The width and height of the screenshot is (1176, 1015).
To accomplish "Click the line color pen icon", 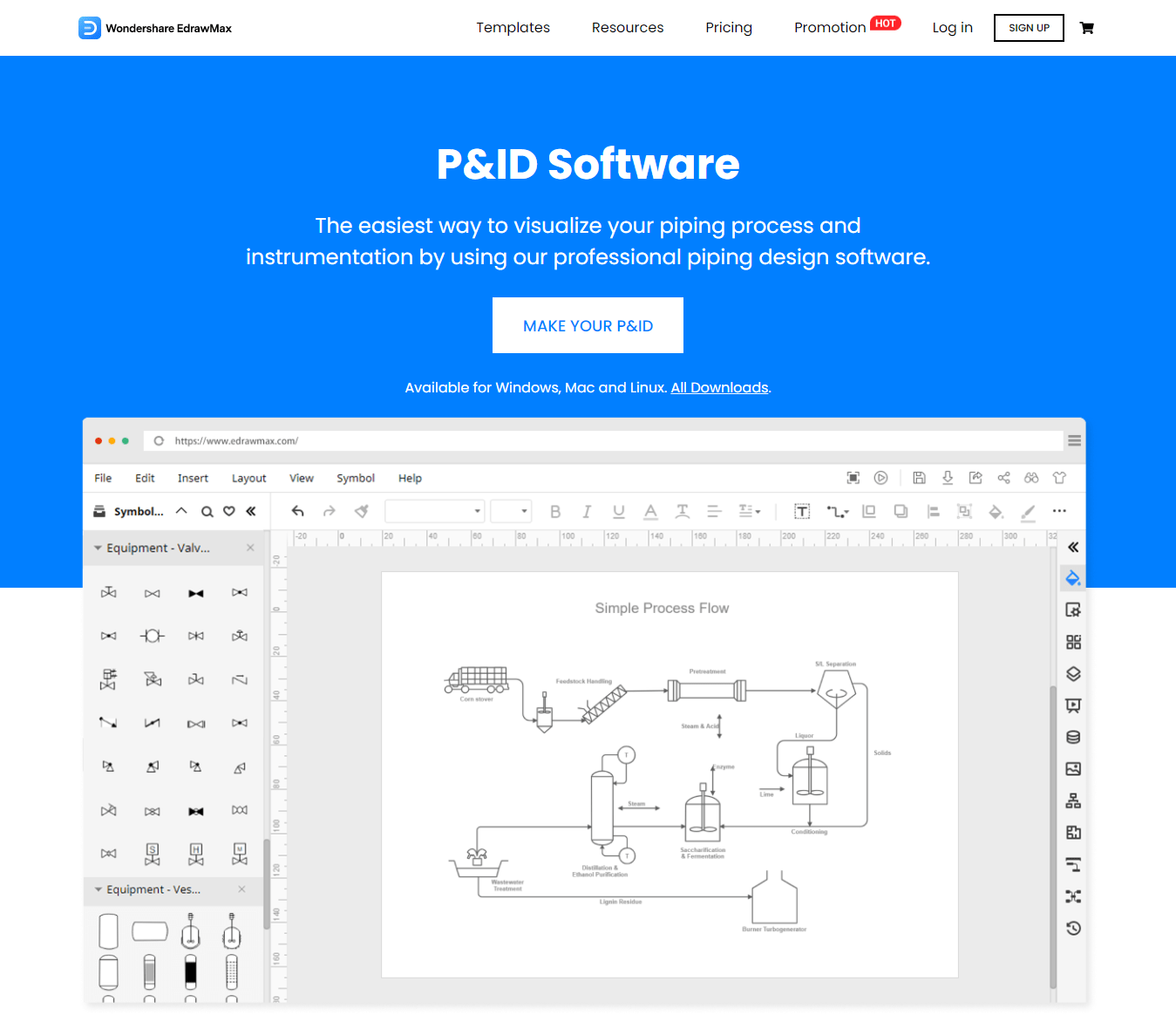I will [1029, 513].
